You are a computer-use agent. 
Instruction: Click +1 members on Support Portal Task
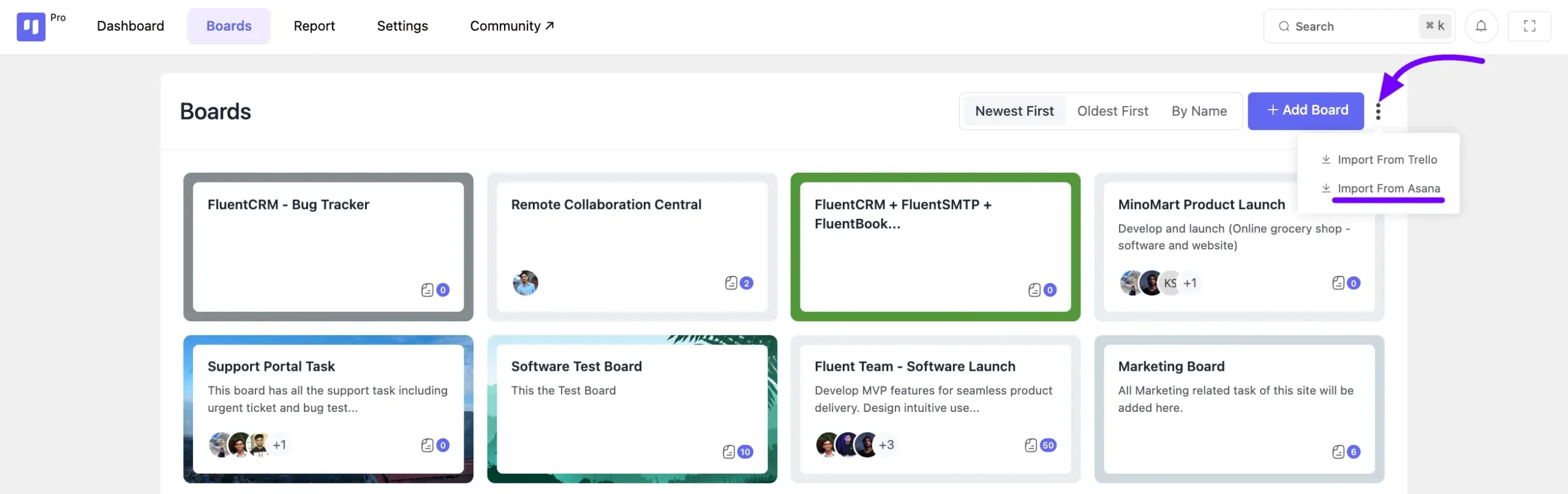[x=279, y=444]
